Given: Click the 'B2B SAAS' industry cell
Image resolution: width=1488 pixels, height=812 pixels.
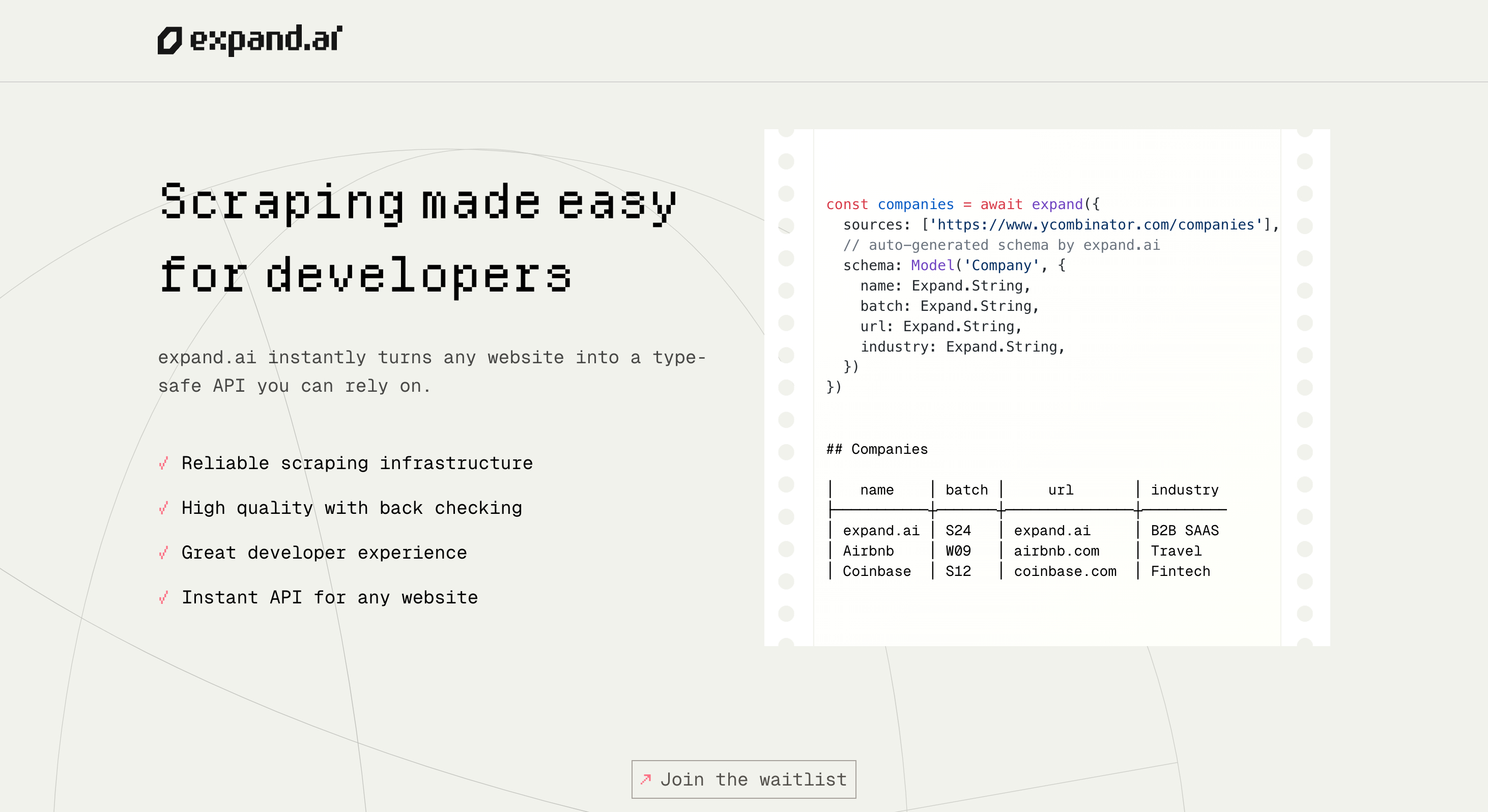Looking at the screenshot, I should tap(1185, 530).
